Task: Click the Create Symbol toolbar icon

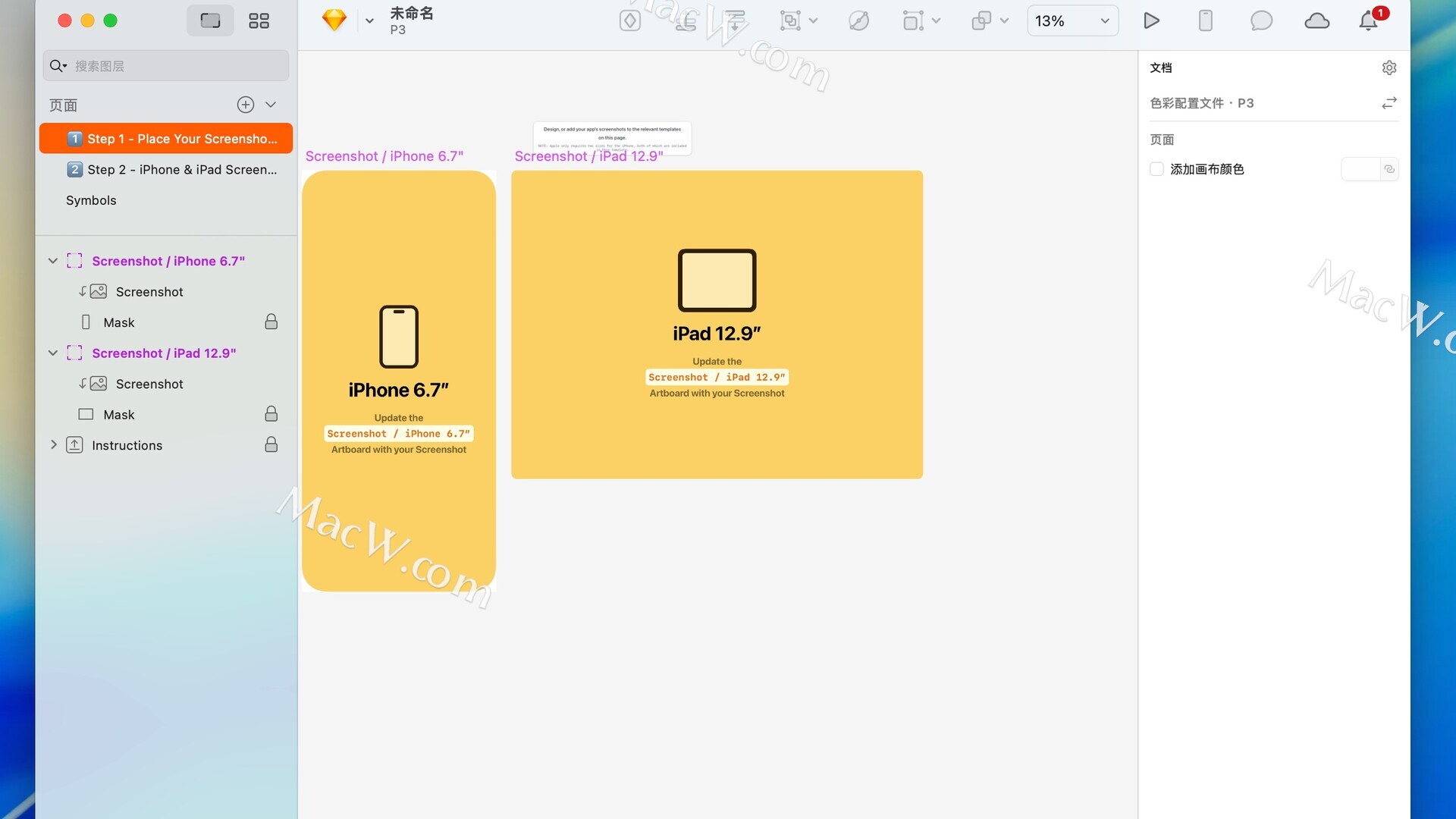Action: (x=629, y=20)
